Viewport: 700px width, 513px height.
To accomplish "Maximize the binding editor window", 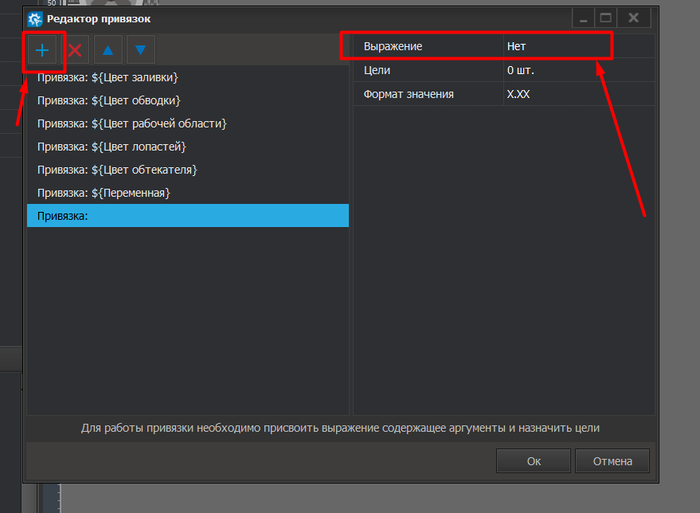I will 605,18.
